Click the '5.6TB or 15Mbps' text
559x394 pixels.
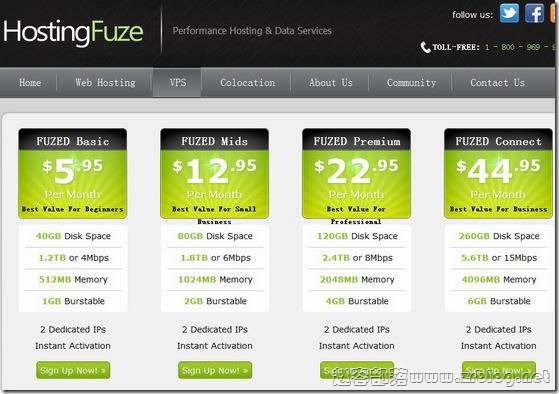pos(499,258)
